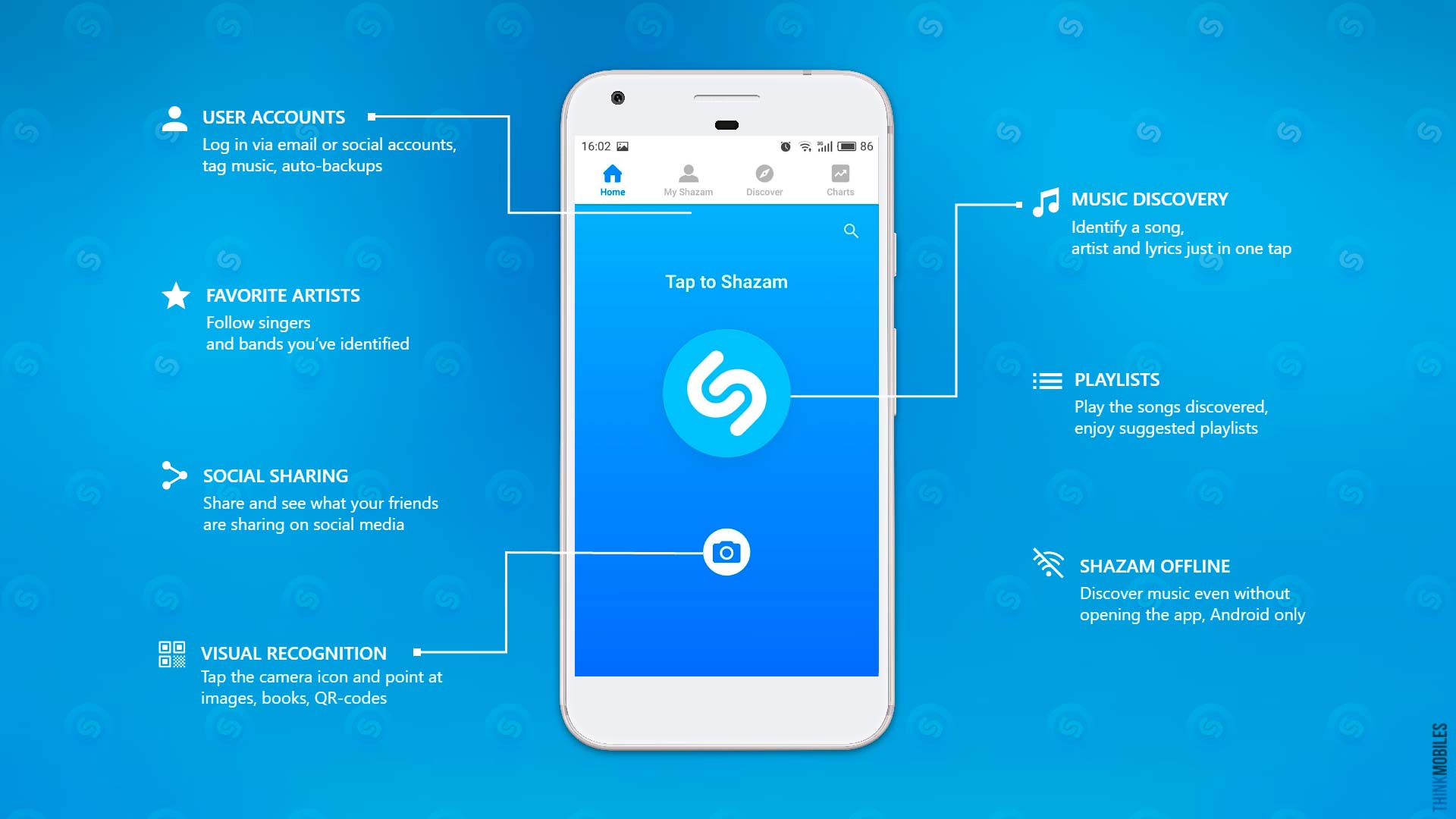Viewport: 1456px width, 819px height.
Task: Toggle Social Sharing on or off
Action: coord(172,478)
